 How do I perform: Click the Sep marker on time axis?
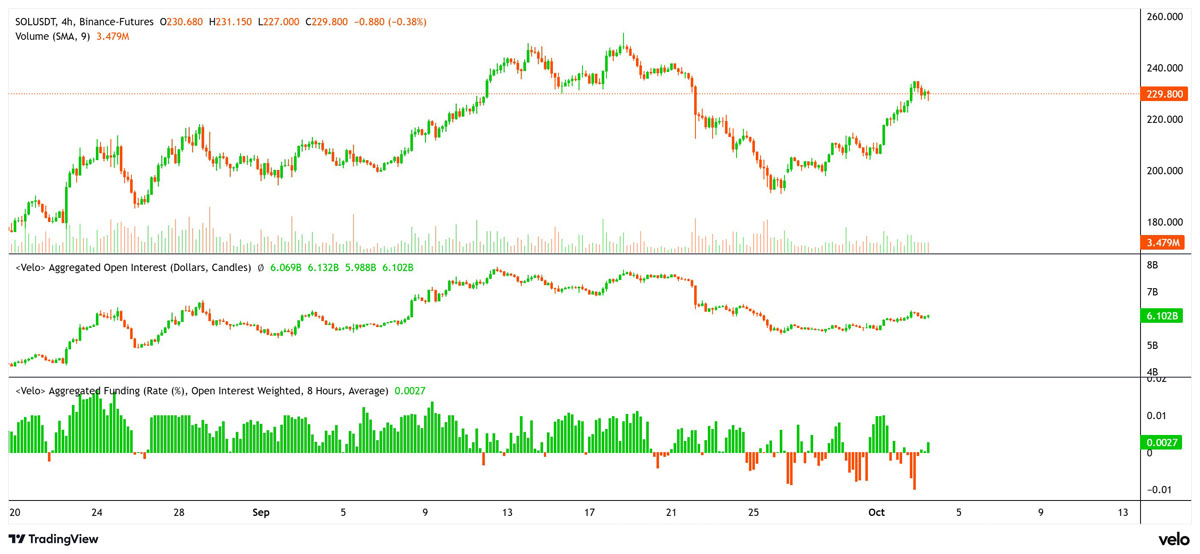coord(260,513)
